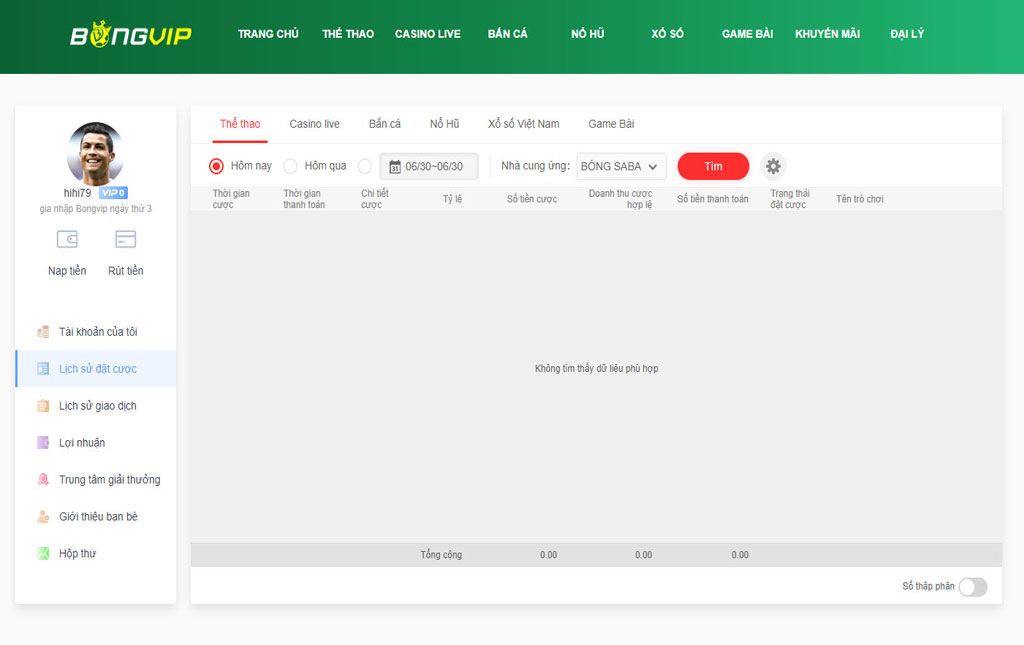Viewport: 1024px width, 645px height.
Task: Open settings via the gear icon
Action: pos(773,166)
